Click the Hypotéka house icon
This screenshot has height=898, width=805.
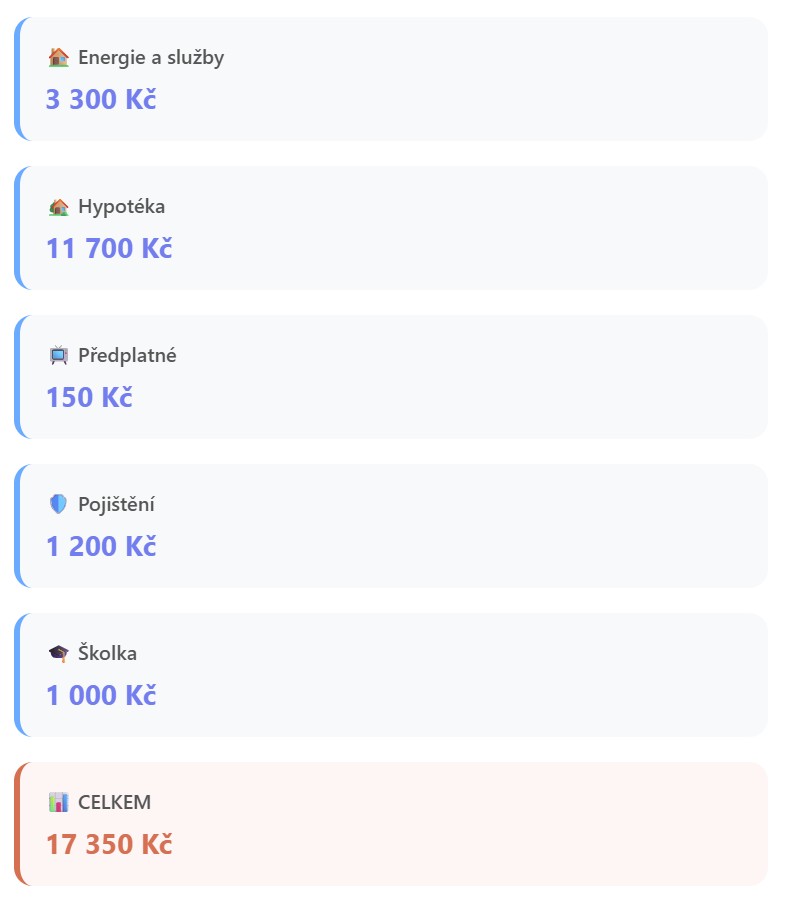pos(58,207)
